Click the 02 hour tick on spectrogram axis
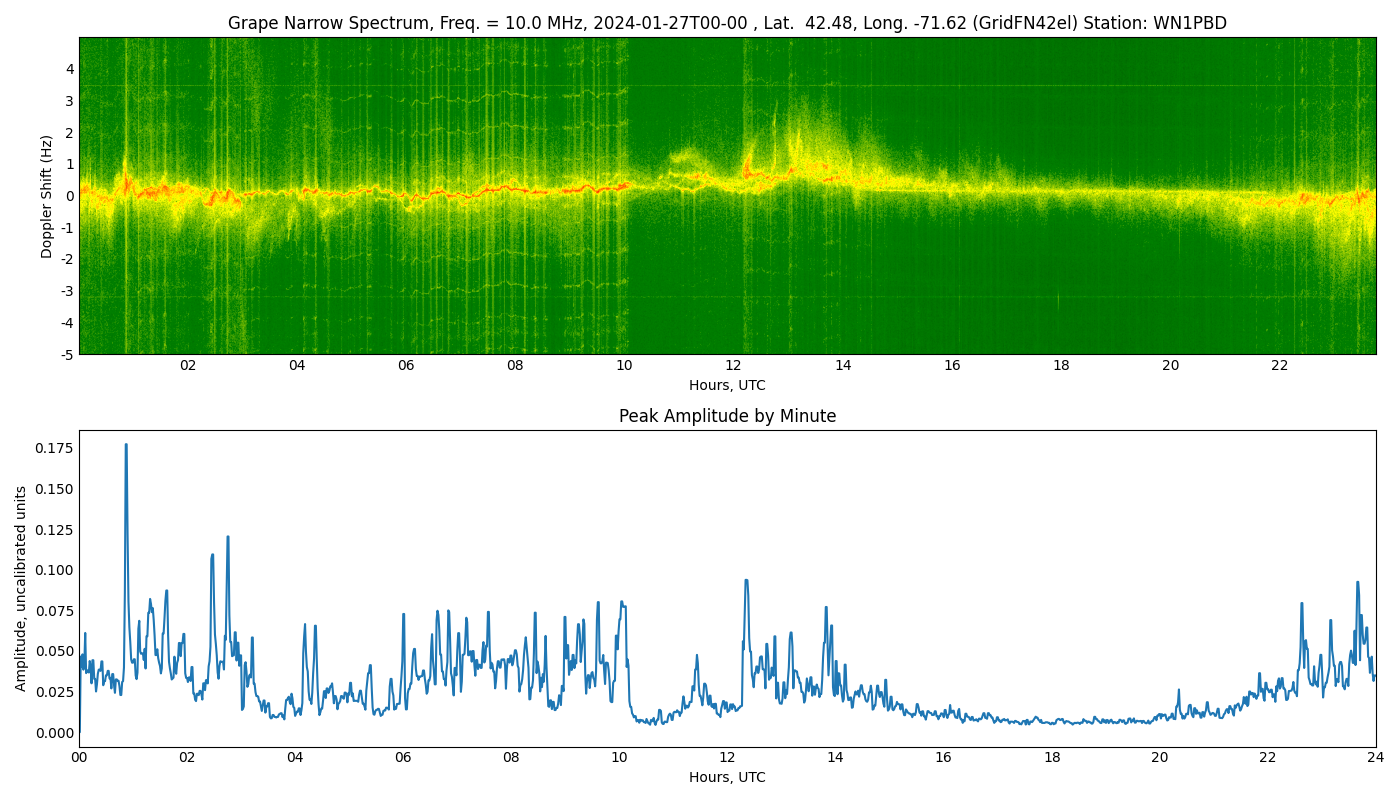Screen dimensions: 1400x800 [188, 366]
